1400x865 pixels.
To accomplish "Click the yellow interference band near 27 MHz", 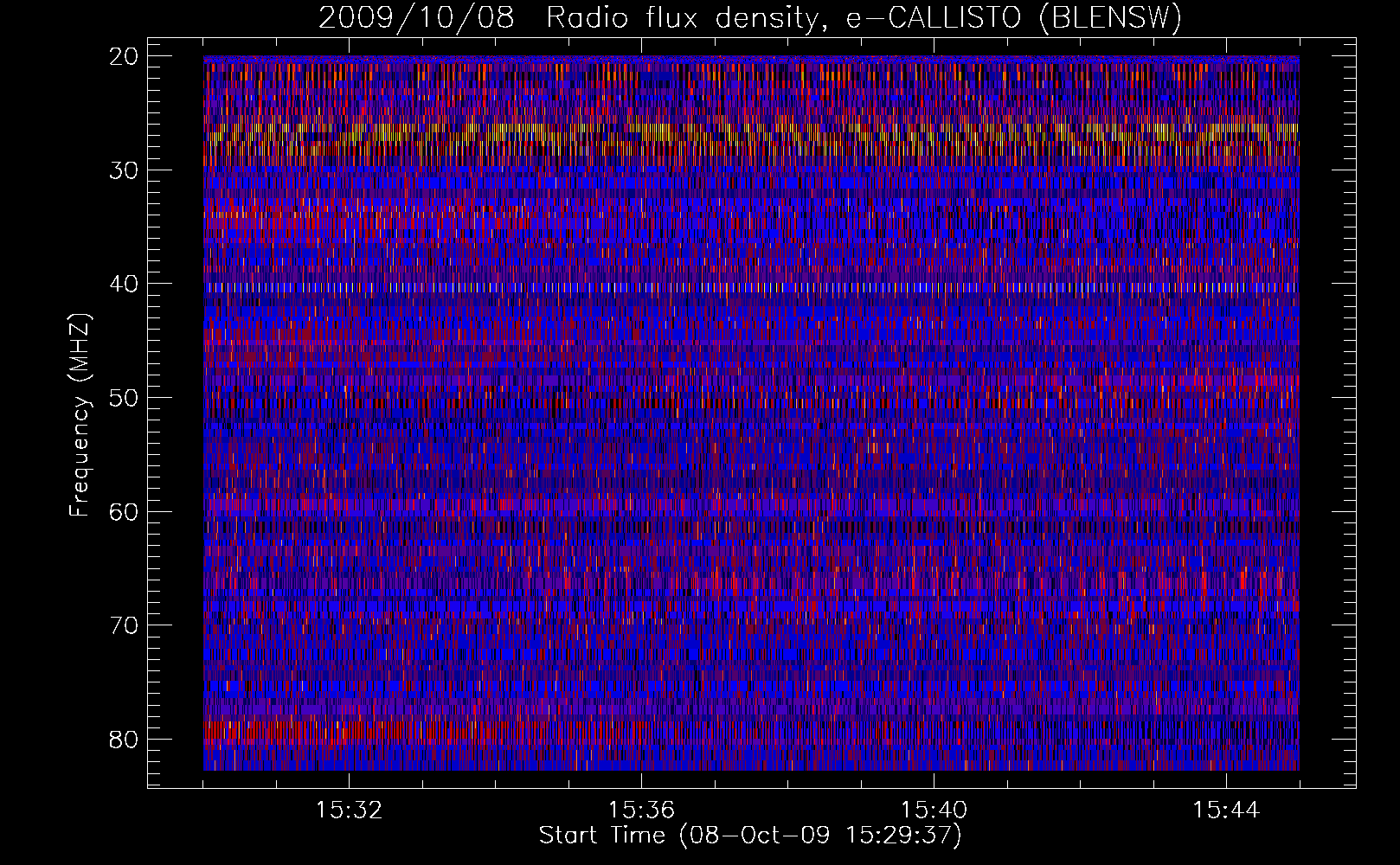I will pos(751,133).
